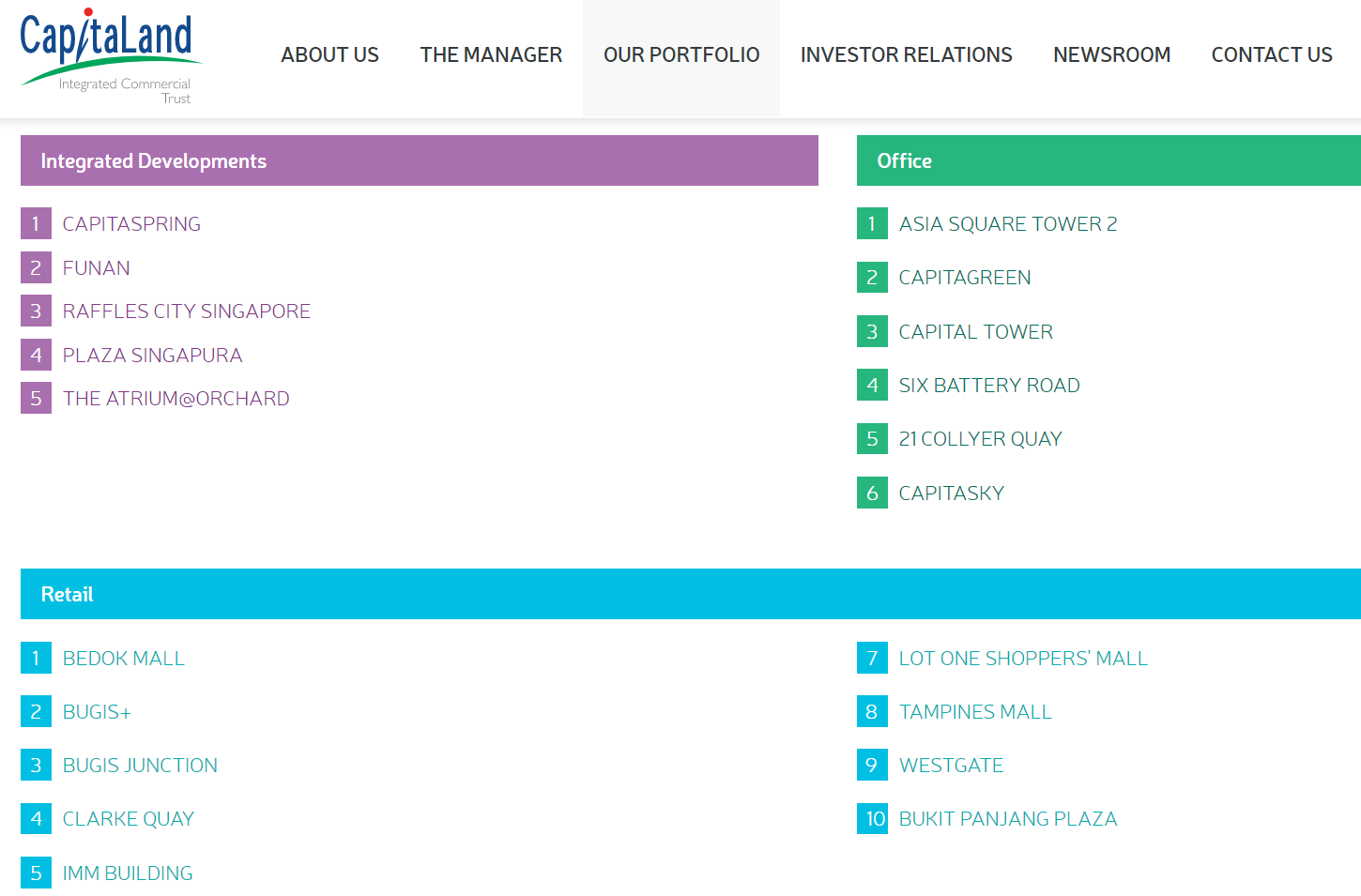
Task: Click green number 3 badge beside CAPITAL TOWER
Action: [872, 332]
